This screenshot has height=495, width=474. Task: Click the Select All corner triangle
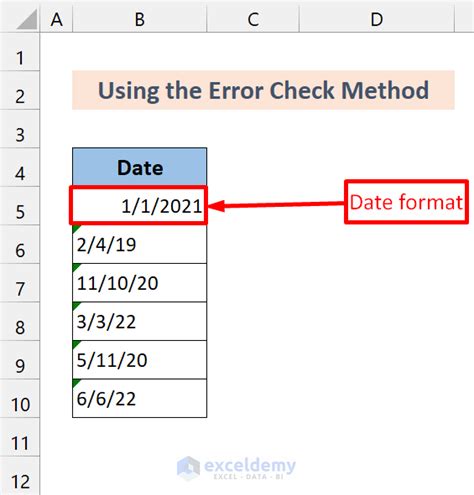27,19
